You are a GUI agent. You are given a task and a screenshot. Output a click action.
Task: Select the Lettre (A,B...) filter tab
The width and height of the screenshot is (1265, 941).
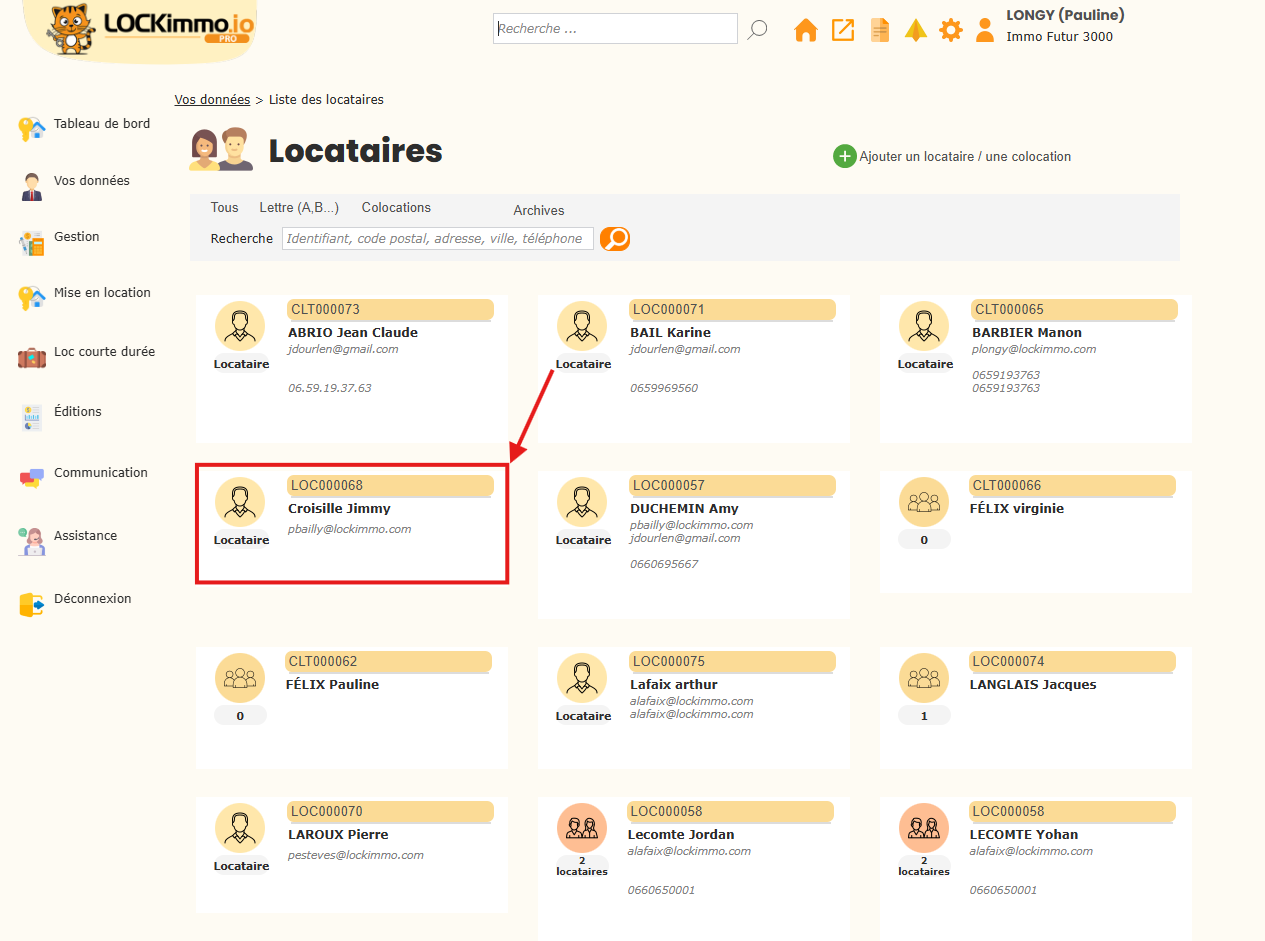click(x=297, y=207)
